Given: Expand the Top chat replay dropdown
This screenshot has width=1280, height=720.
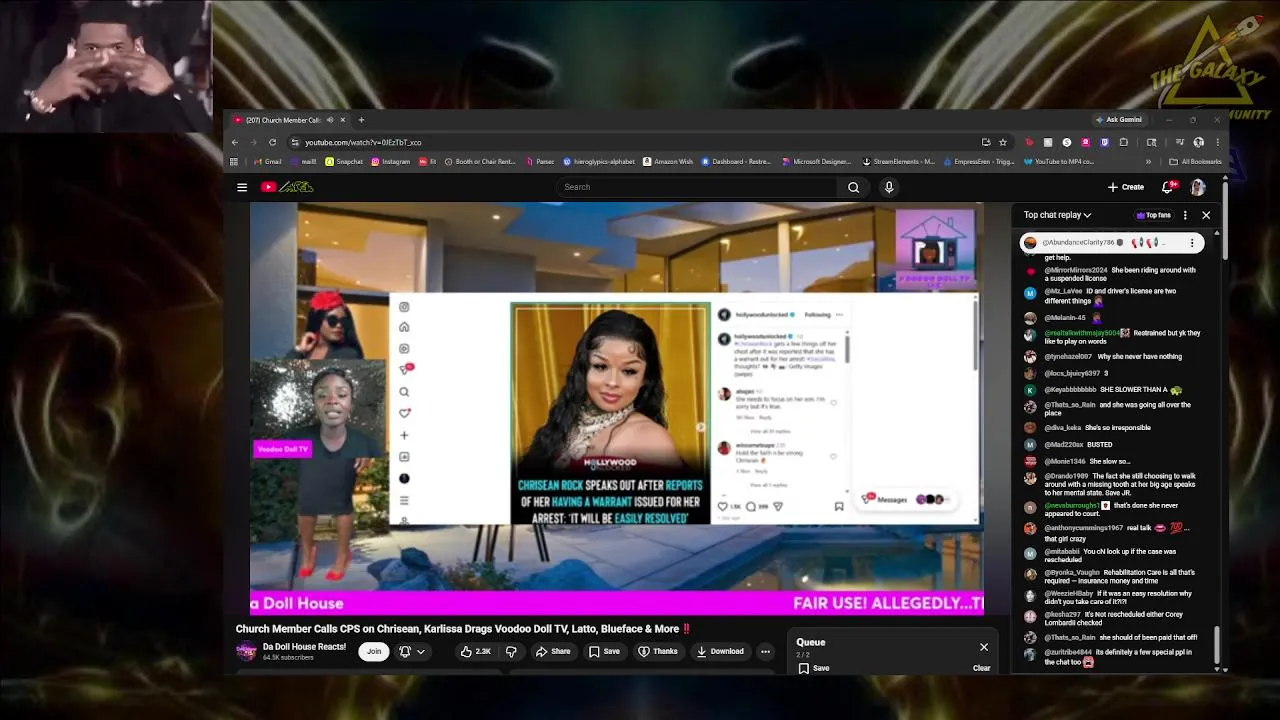Looking at the screenshot, I should (1057, 215).
